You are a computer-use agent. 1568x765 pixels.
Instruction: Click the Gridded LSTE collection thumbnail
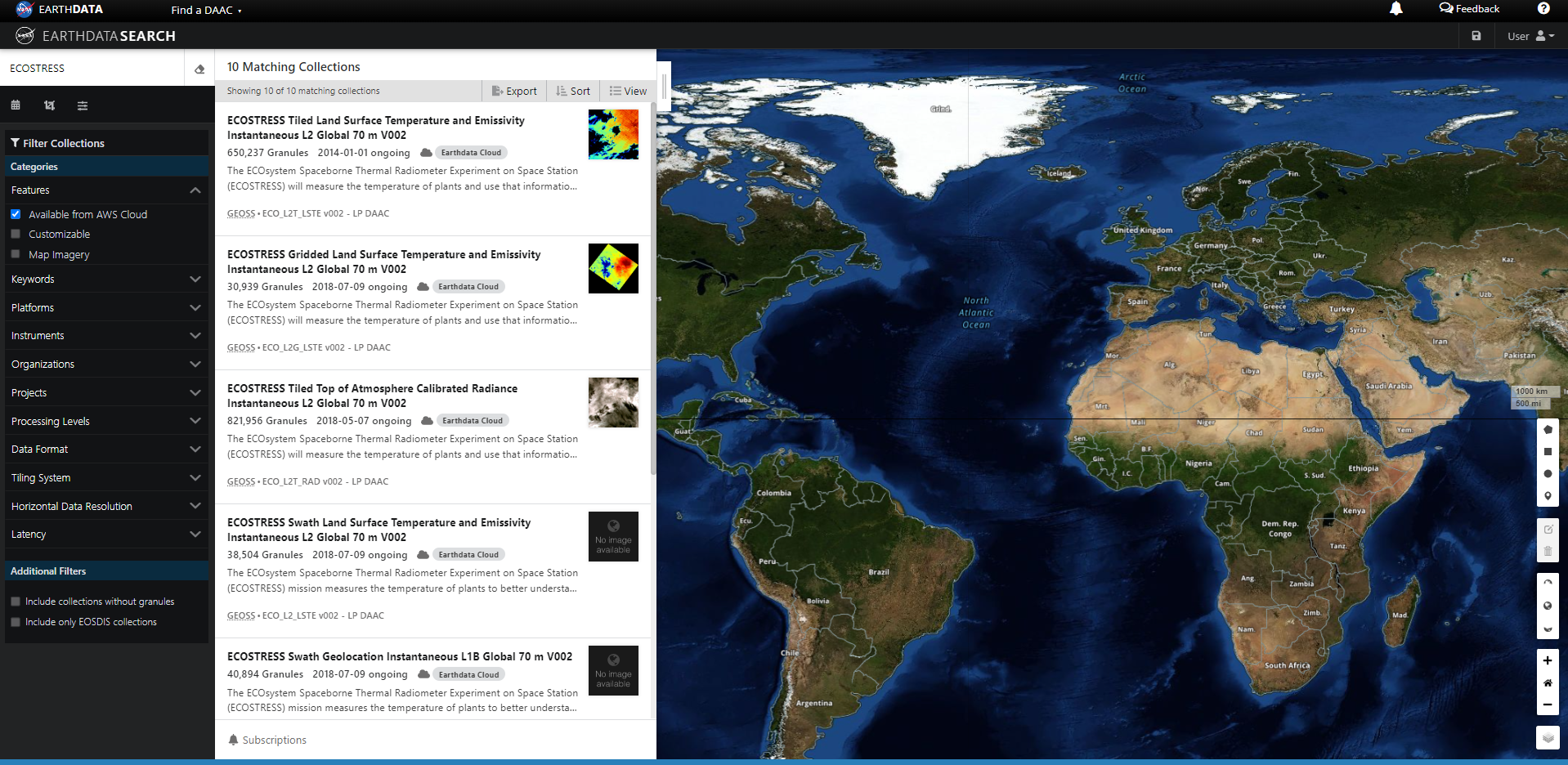(613, 268)
